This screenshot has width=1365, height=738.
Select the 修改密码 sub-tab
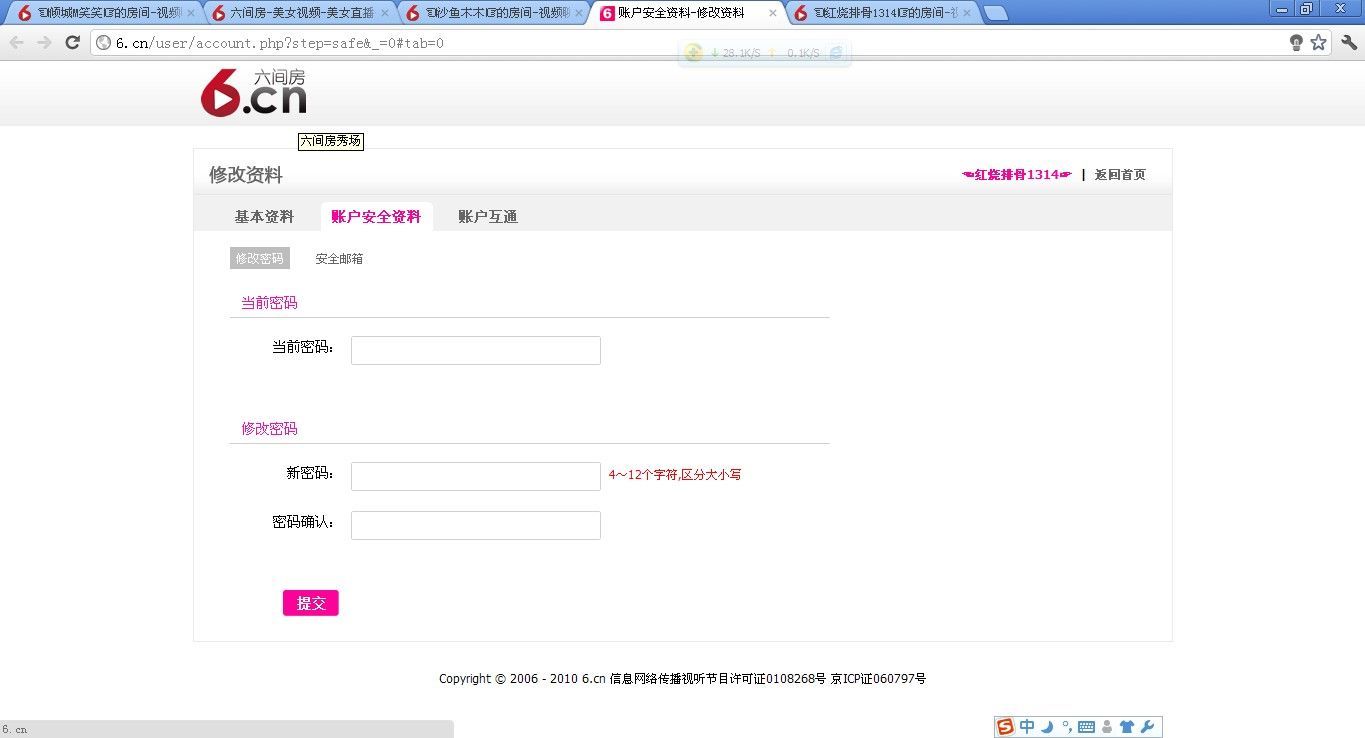(x=260, y=258)
